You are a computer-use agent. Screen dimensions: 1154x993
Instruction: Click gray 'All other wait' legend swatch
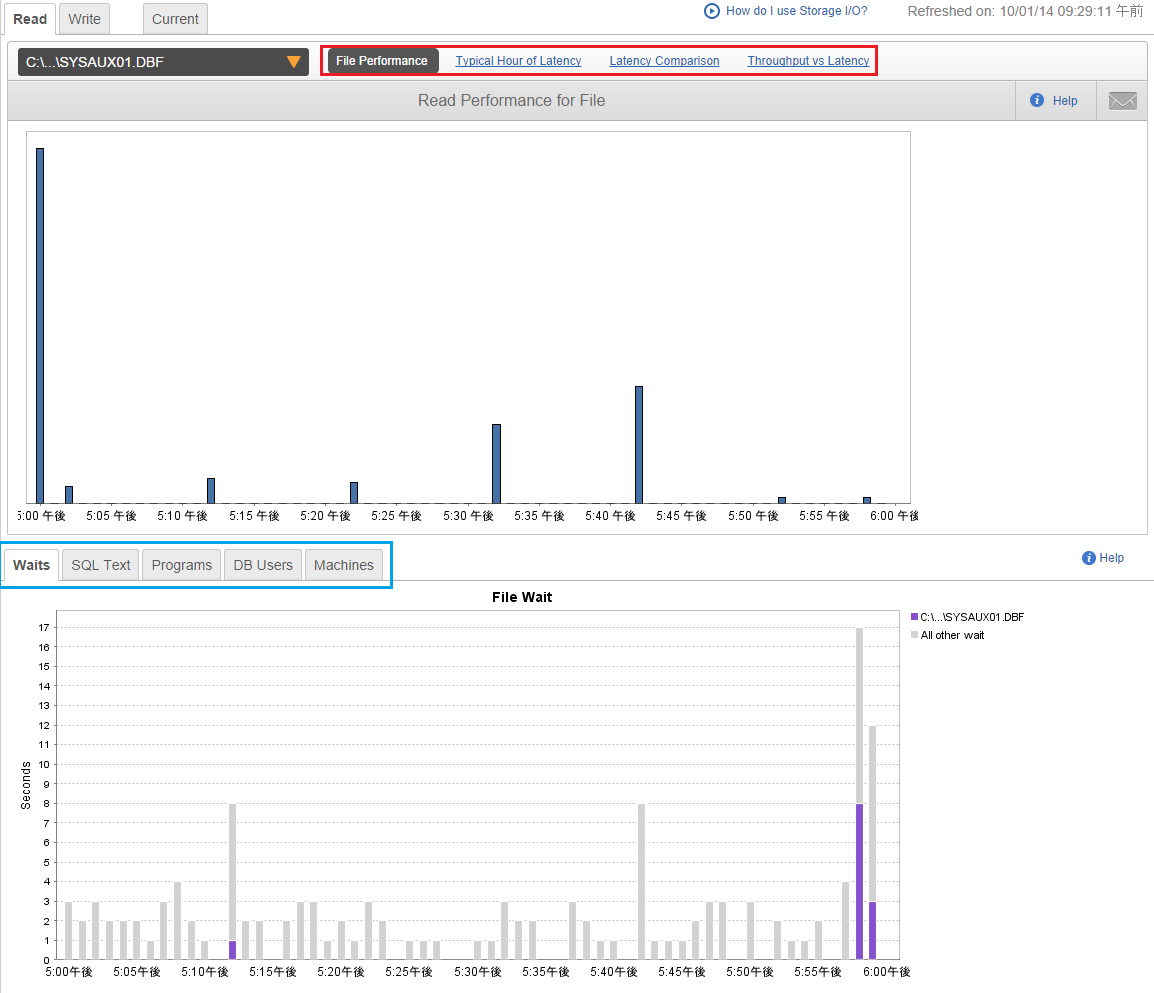click(914, 635)
